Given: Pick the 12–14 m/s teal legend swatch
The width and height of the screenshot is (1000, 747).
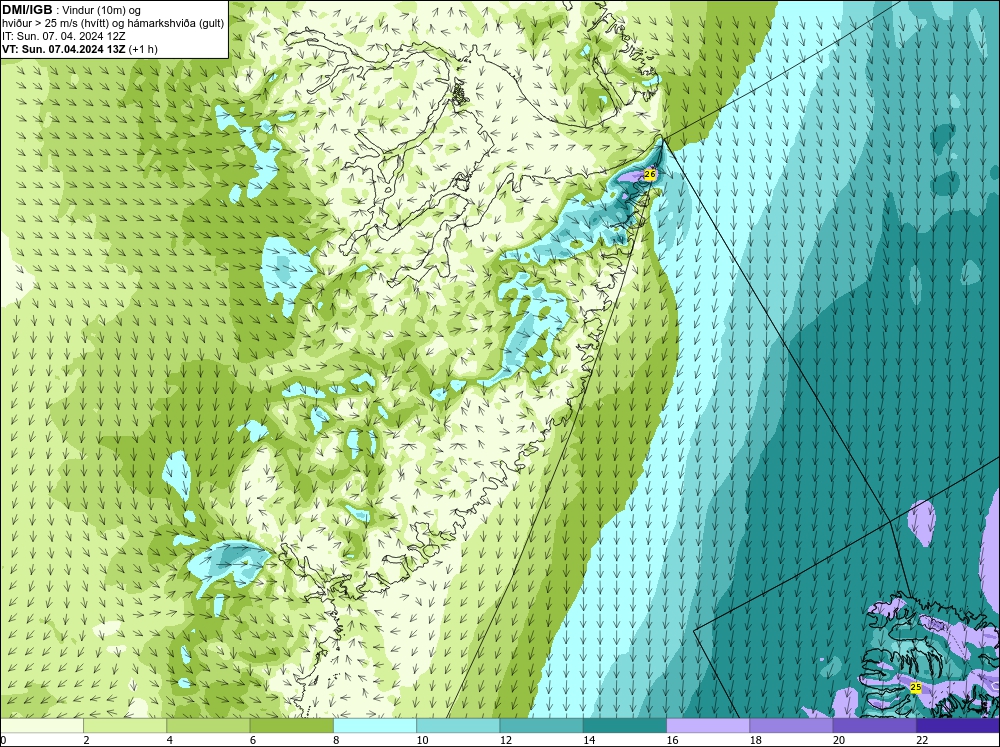Looking at the screenshot, I should pos(541,726).
